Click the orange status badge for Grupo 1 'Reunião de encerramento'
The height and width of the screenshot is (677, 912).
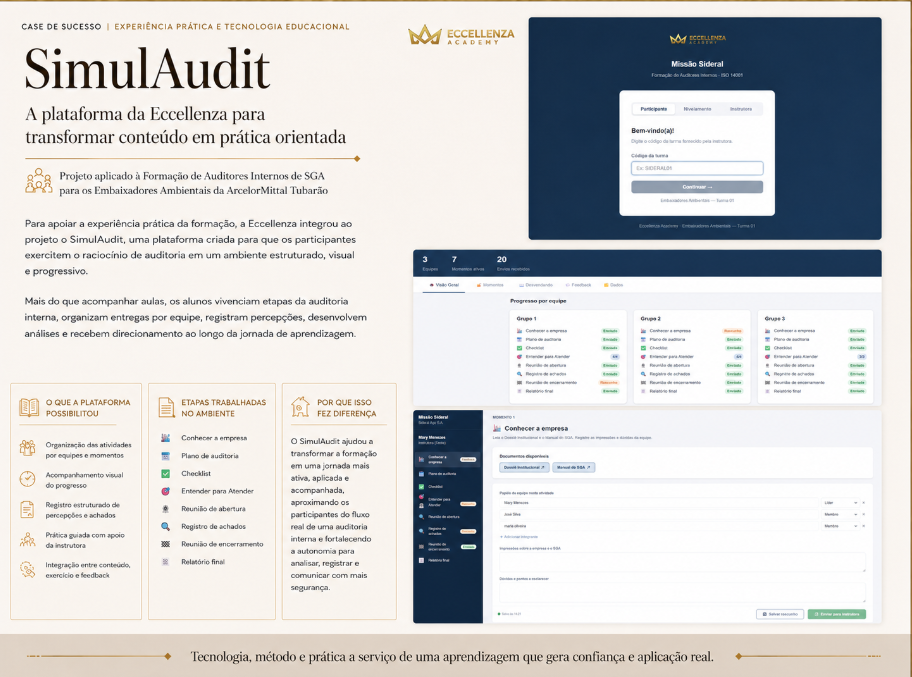tap(609, 383)
